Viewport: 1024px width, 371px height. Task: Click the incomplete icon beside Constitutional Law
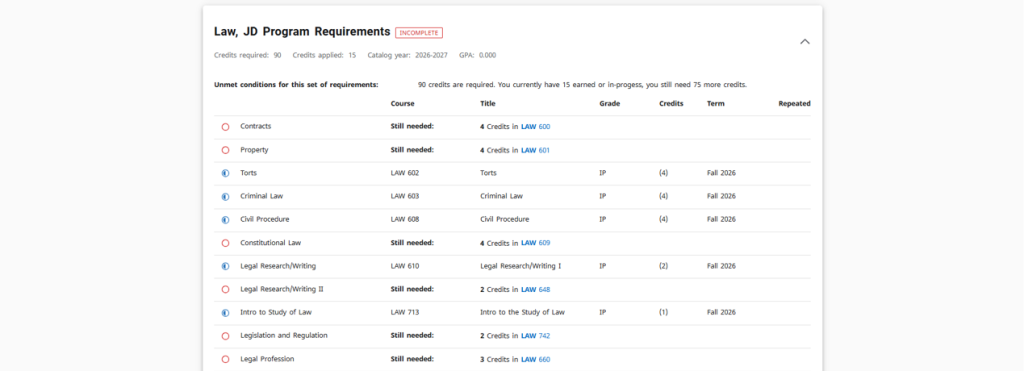[225, 243]
